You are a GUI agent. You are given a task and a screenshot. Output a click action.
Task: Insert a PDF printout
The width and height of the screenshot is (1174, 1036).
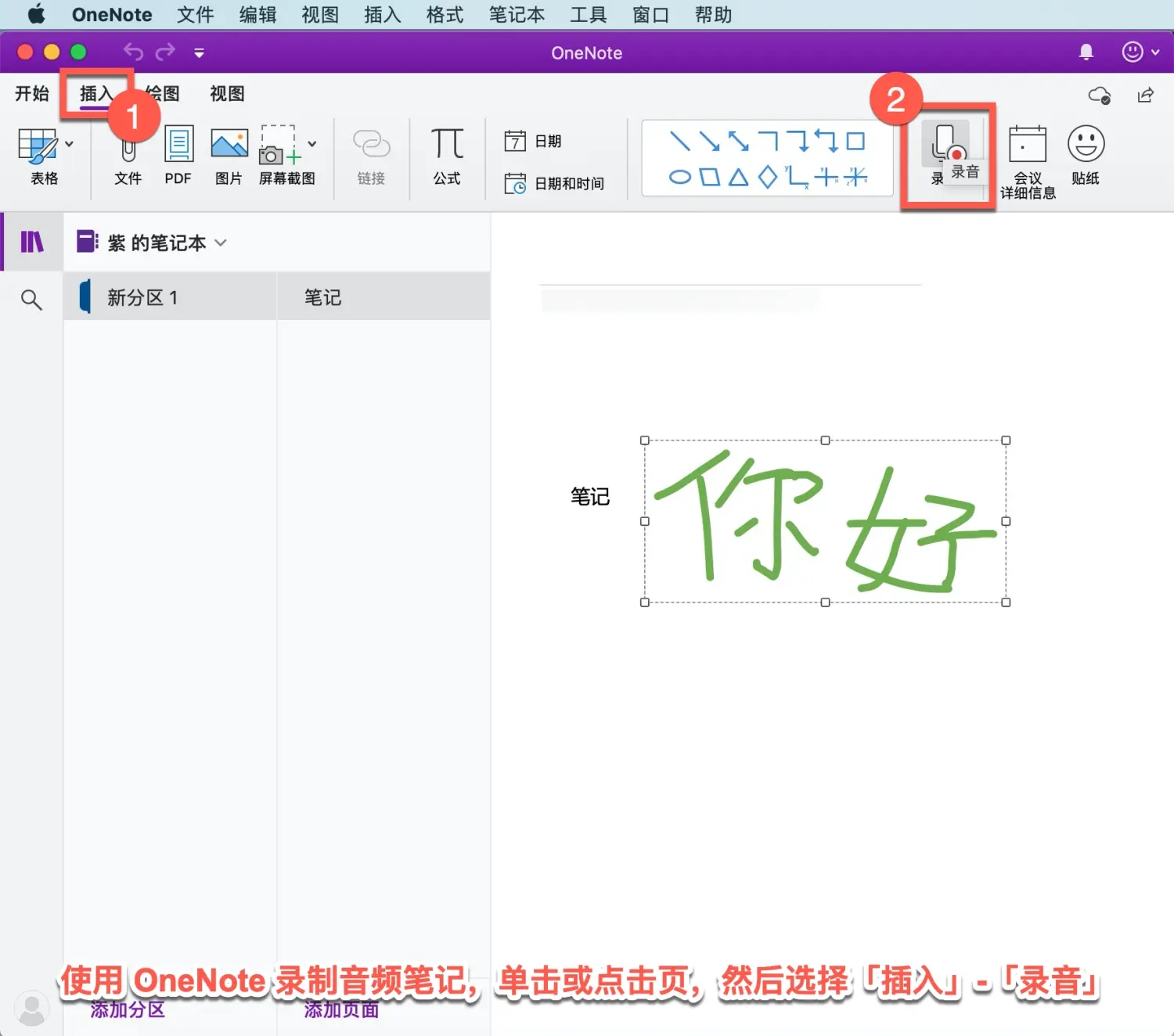[178, 153]
